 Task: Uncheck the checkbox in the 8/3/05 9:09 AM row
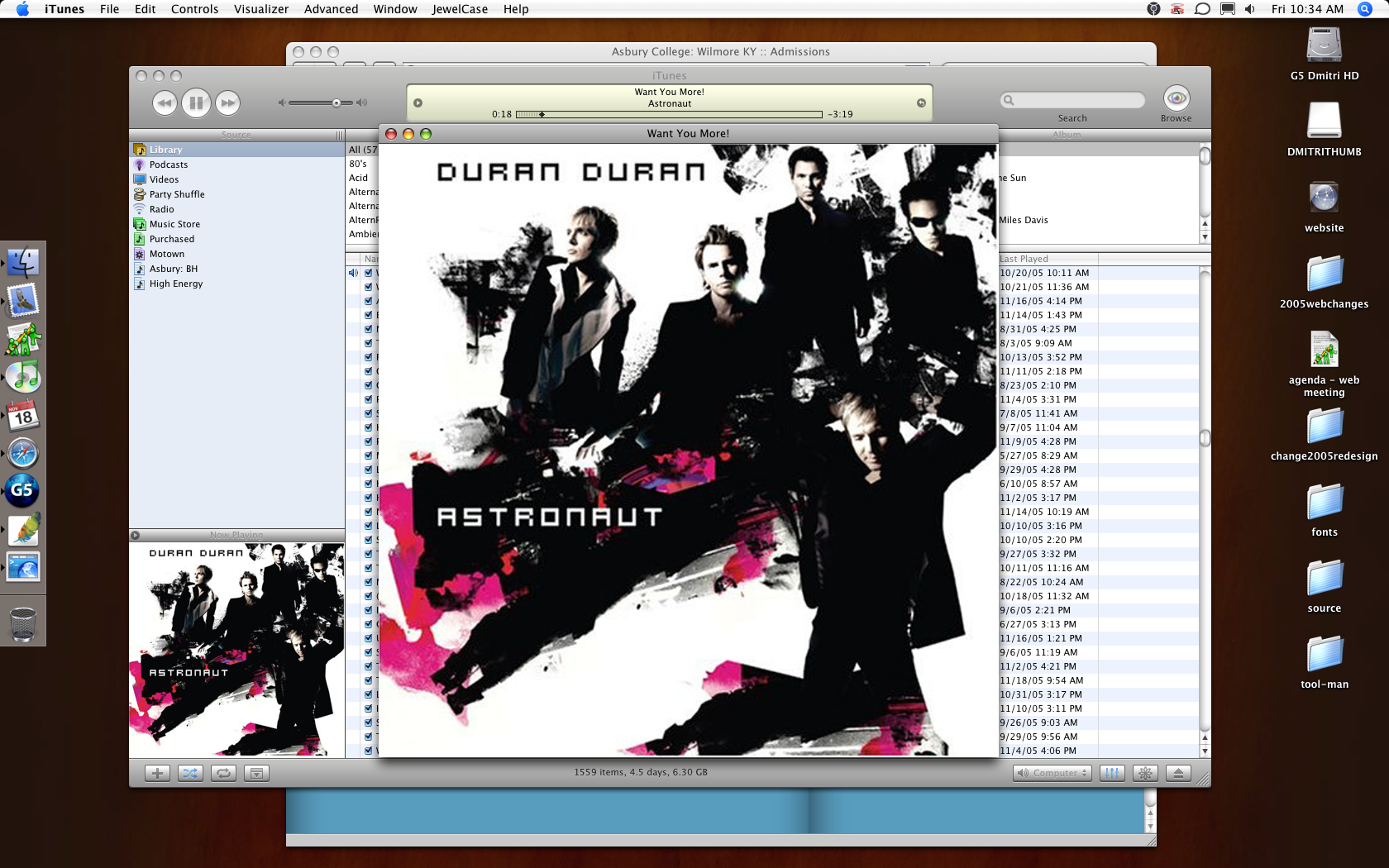coord(368,343)
